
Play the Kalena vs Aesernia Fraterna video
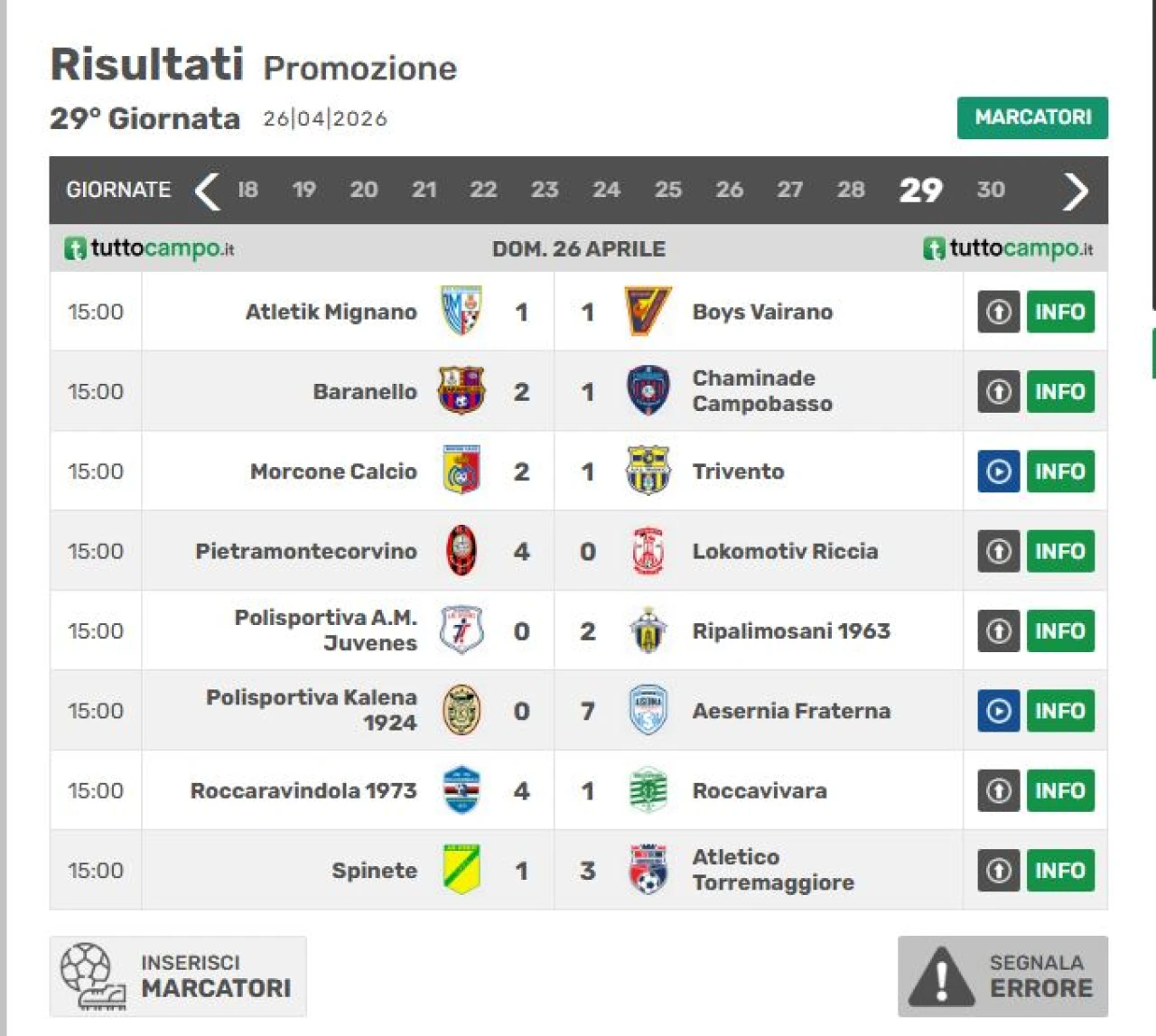coord(998,711)
